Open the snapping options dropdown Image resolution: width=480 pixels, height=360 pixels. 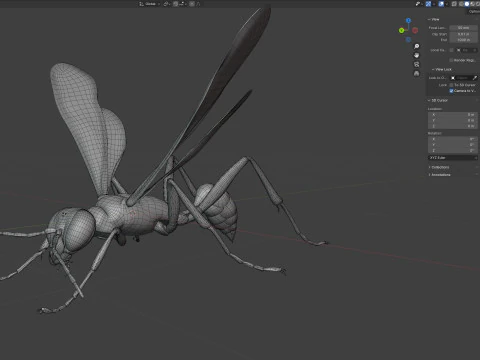183,4
